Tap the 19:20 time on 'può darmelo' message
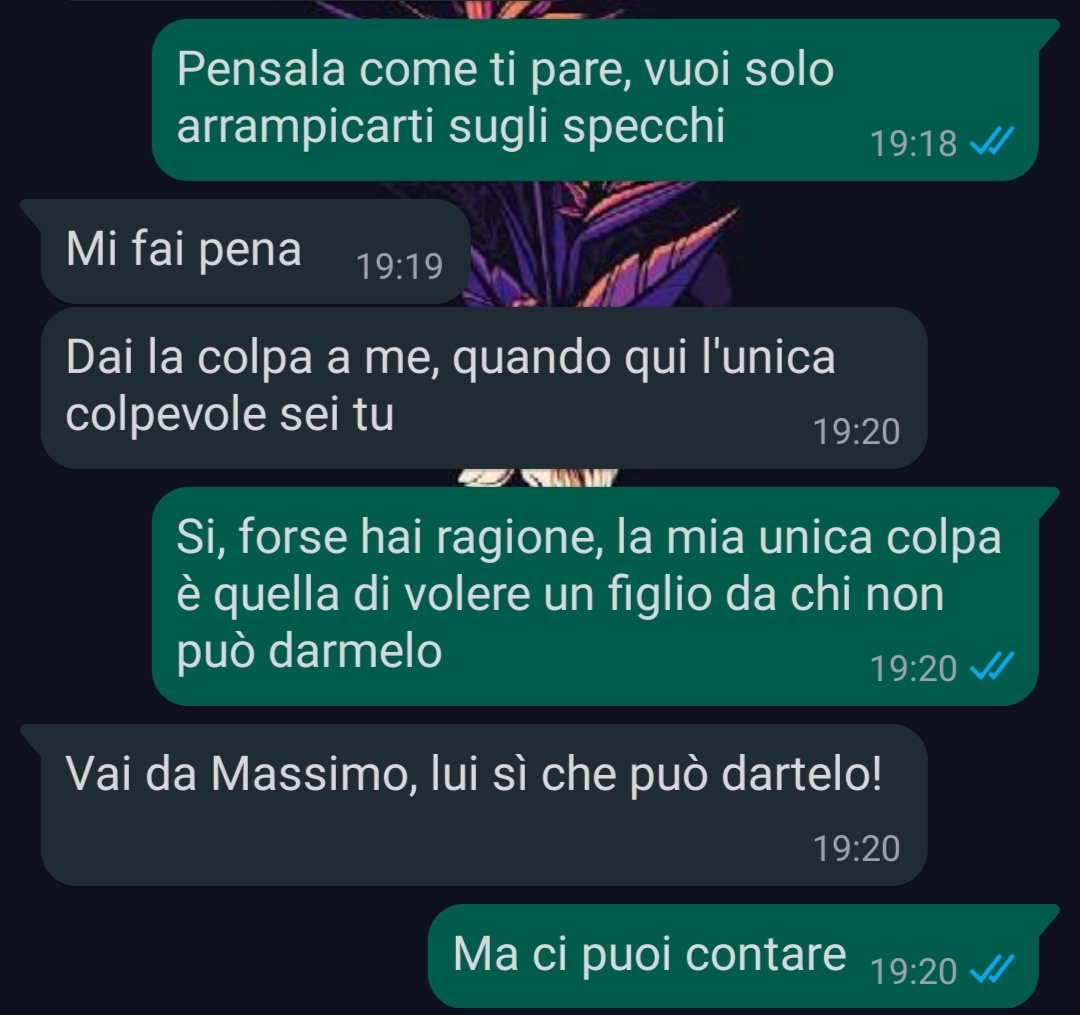 [x=913, y=668]
